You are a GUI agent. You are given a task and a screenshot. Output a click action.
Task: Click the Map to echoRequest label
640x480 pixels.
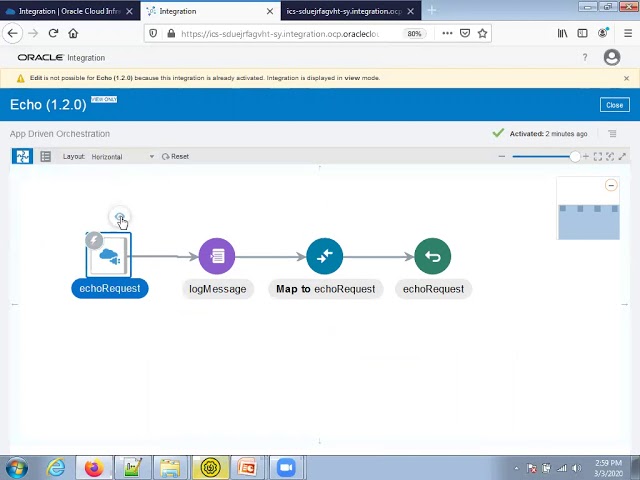pyautogui.click(x=325, y=289)
